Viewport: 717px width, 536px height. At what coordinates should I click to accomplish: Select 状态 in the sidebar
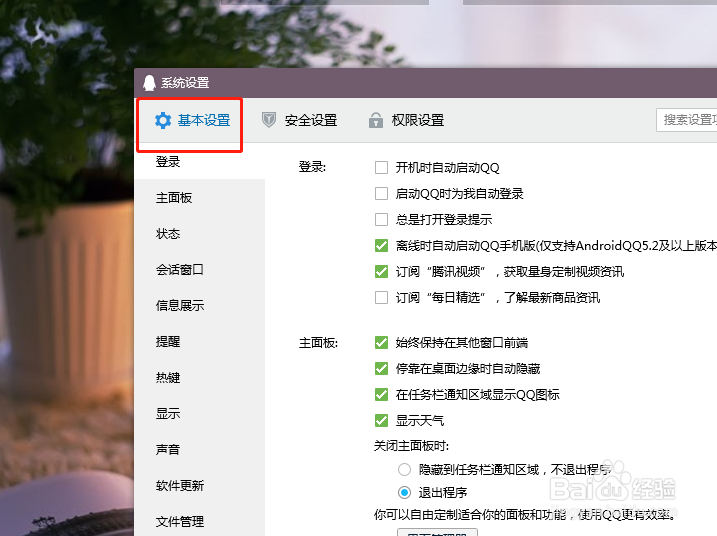point(168,234)
